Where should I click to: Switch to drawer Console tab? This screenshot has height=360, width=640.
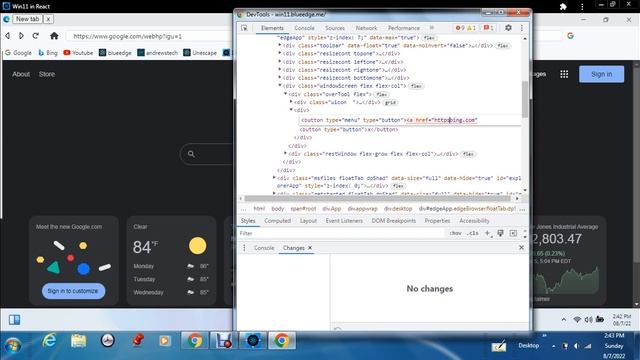point(264,248)
